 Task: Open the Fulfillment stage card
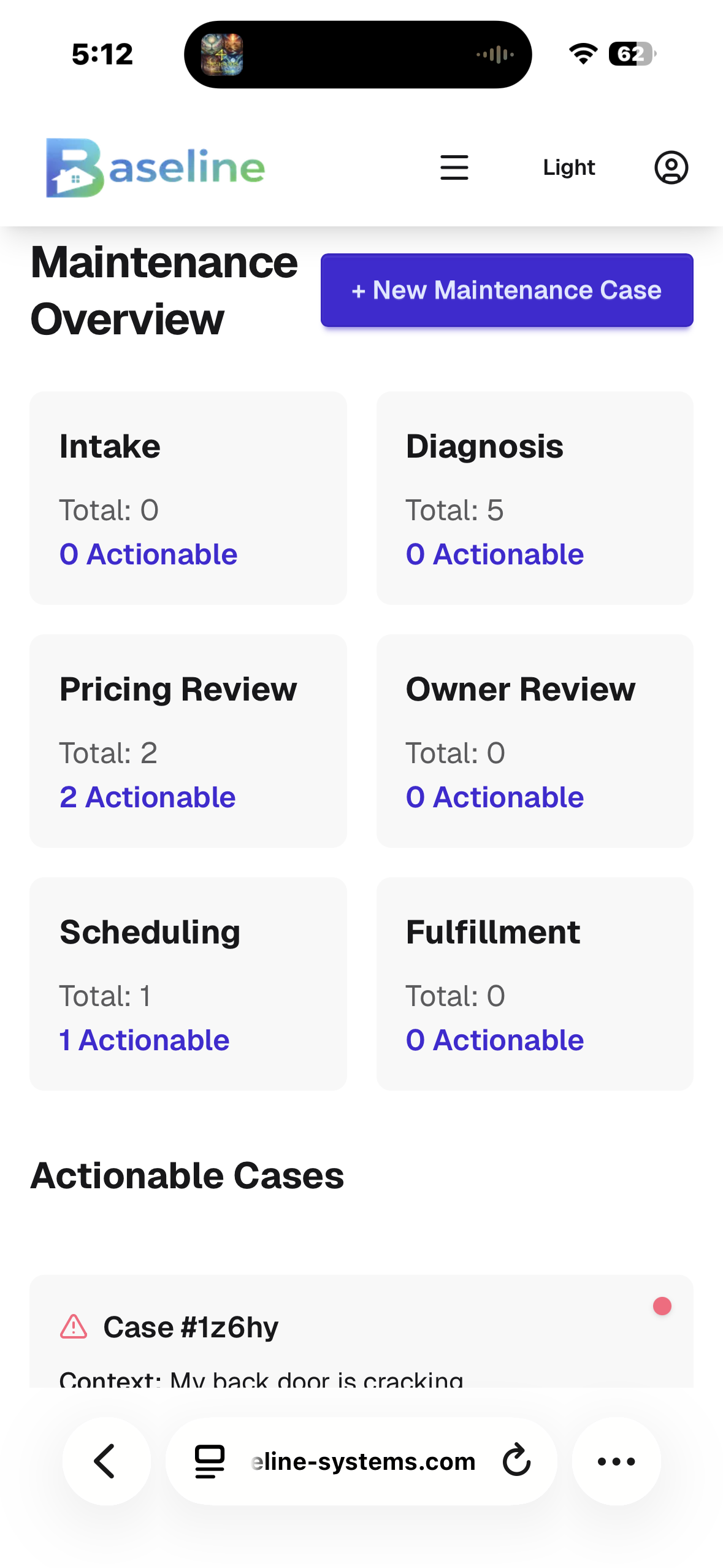coord(534,983)
